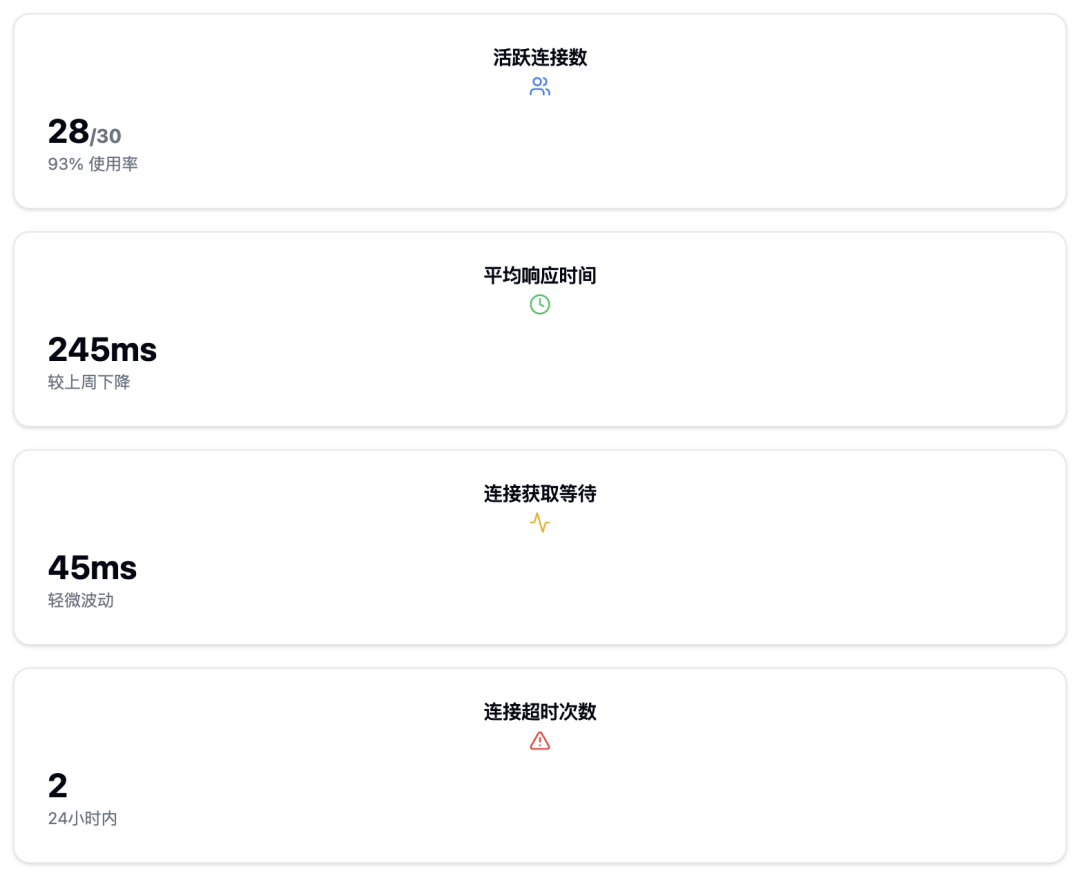
Task: Select the 连接获取等待 card title
Action: [x=540, y=494]
